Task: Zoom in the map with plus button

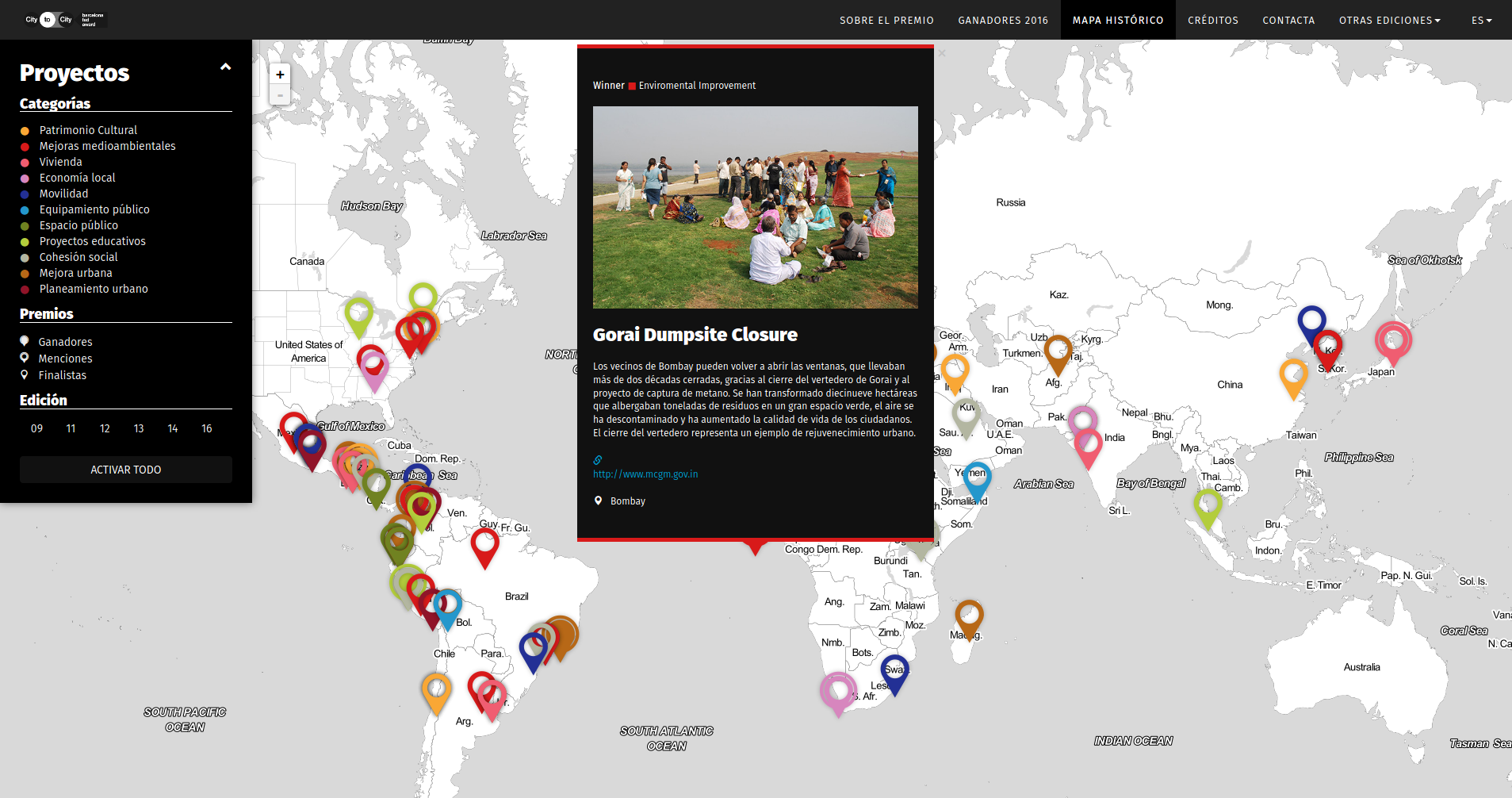Action: coord(280,75)
